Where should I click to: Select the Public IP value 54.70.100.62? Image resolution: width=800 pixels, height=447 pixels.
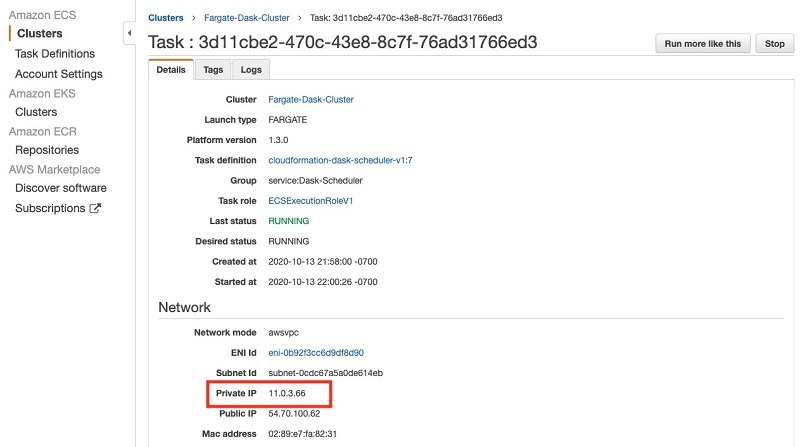click(294, 413)
